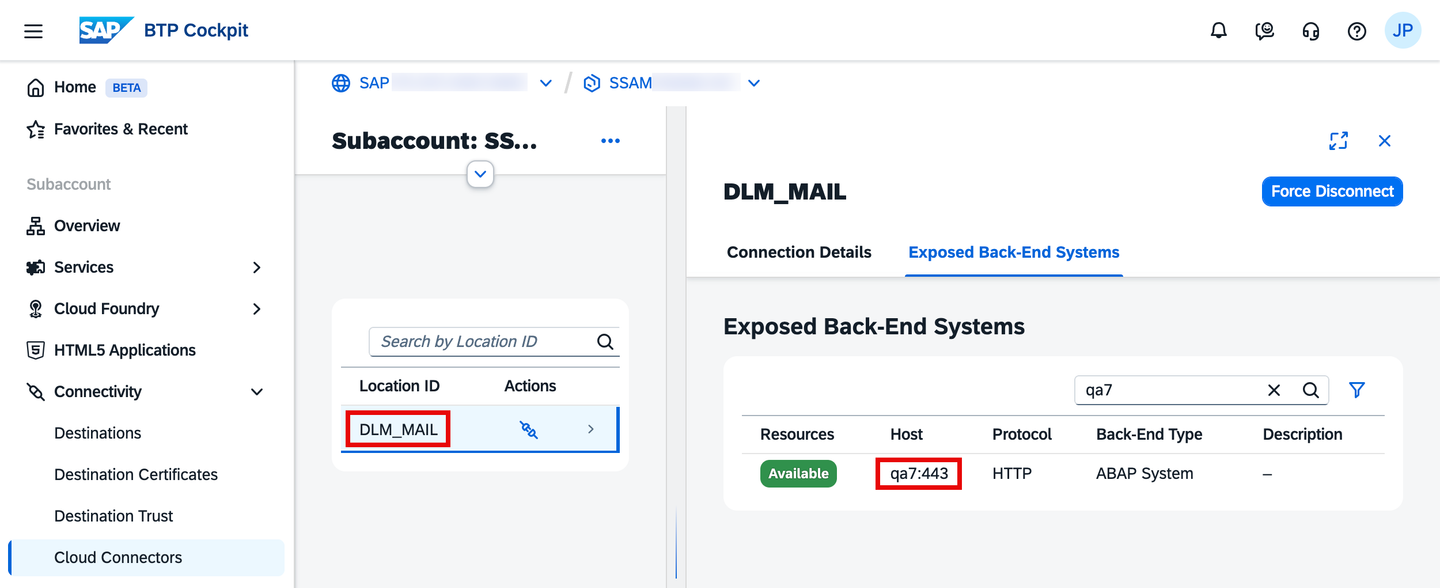Open Destination Trust

(x=114, y=516)
